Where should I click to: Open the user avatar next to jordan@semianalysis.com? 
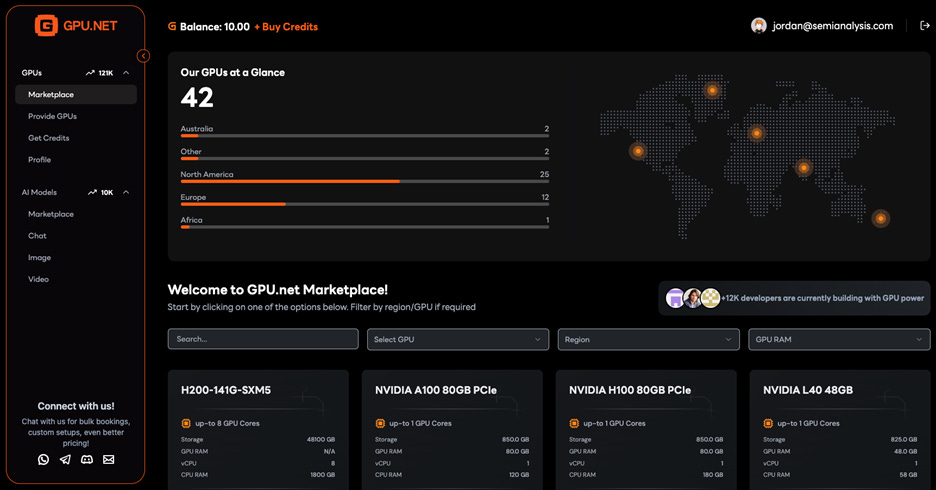pyautogui.click(x=759, y=26)
